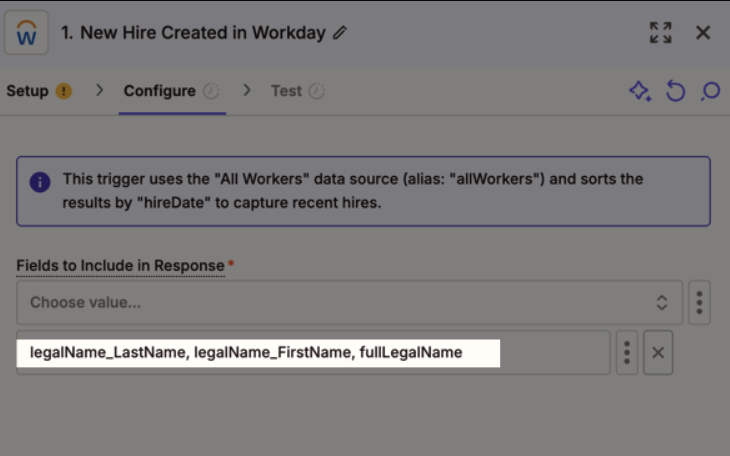Open the AI sparkle assistant icon
730x456 pixels.
click(639, 91)
